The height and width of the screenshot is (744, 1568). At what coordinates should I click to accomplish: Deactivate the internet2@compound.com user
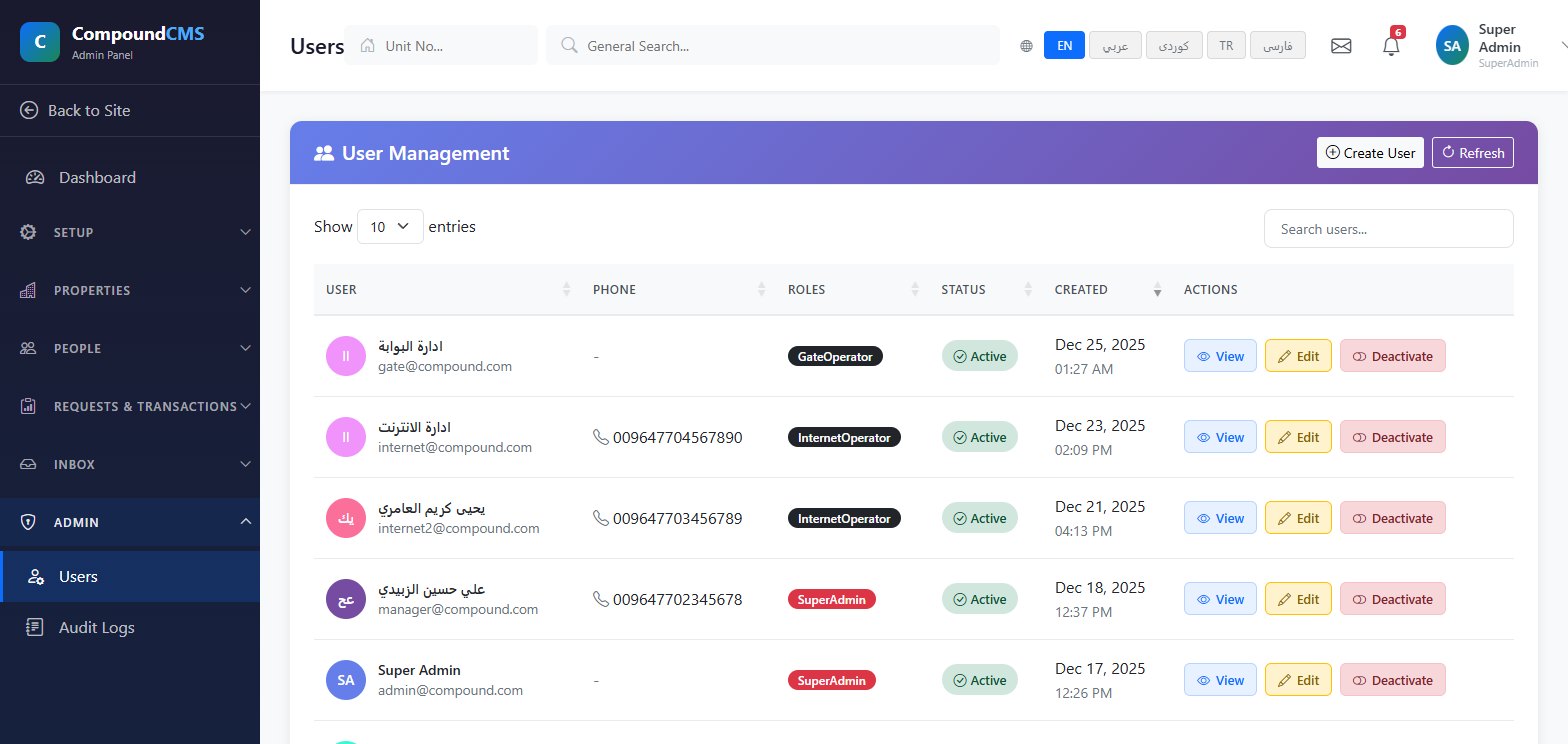coord(1393,518)
